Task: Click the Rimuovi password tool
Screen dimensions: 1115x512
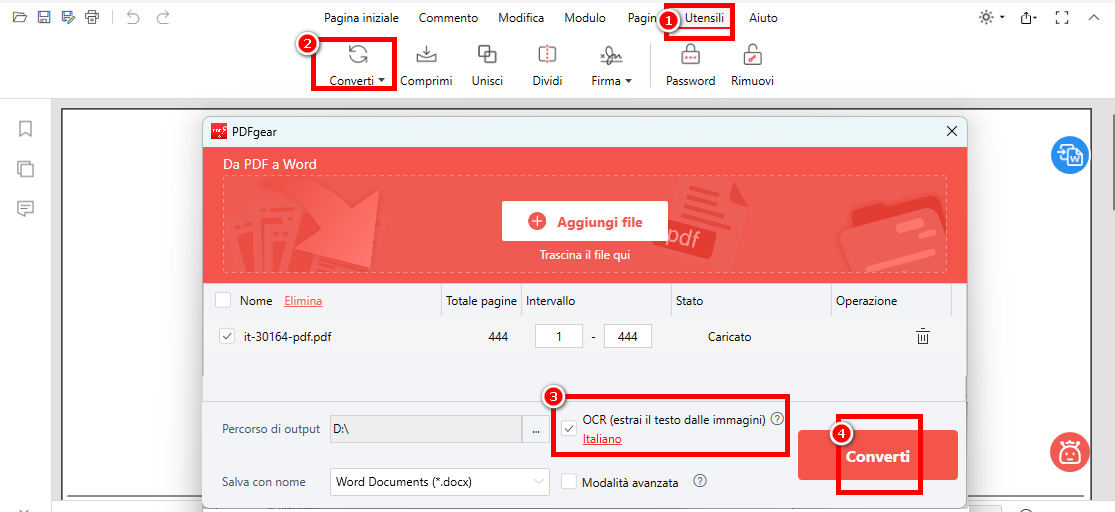Action: tap(752, 65)
